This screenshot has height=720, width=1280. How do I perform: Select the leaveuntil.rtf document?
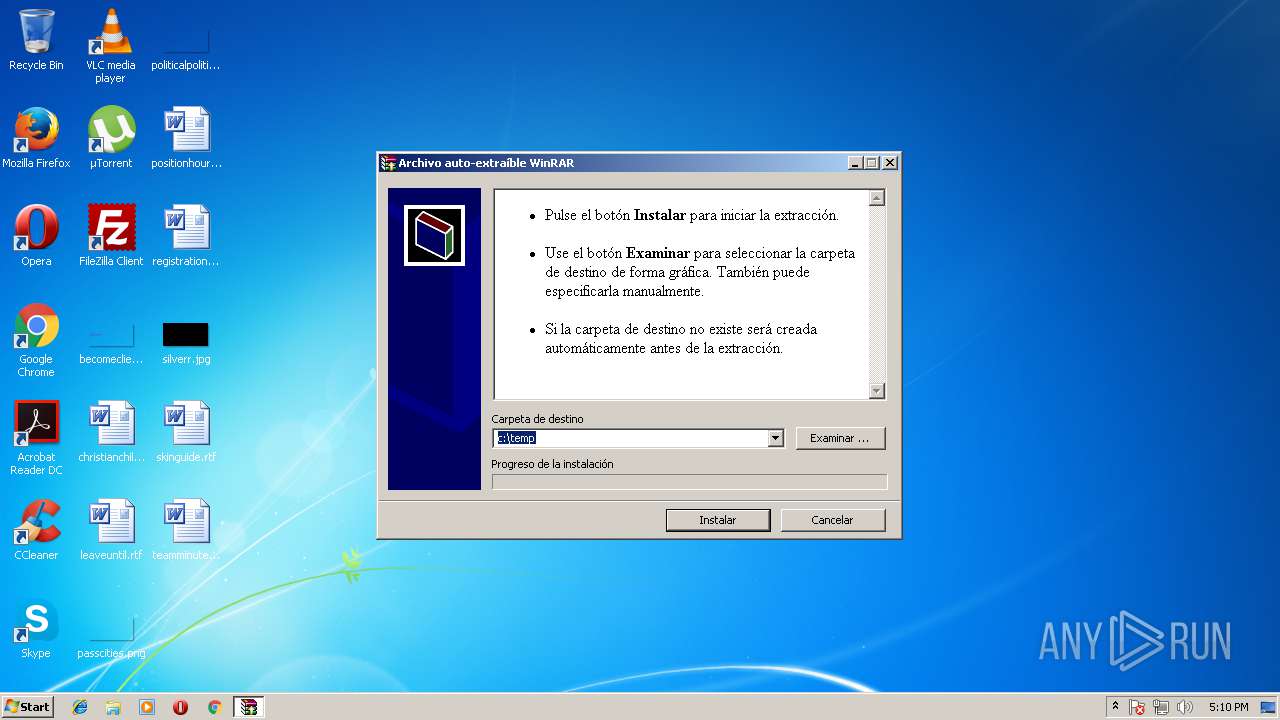click(111, 530)
